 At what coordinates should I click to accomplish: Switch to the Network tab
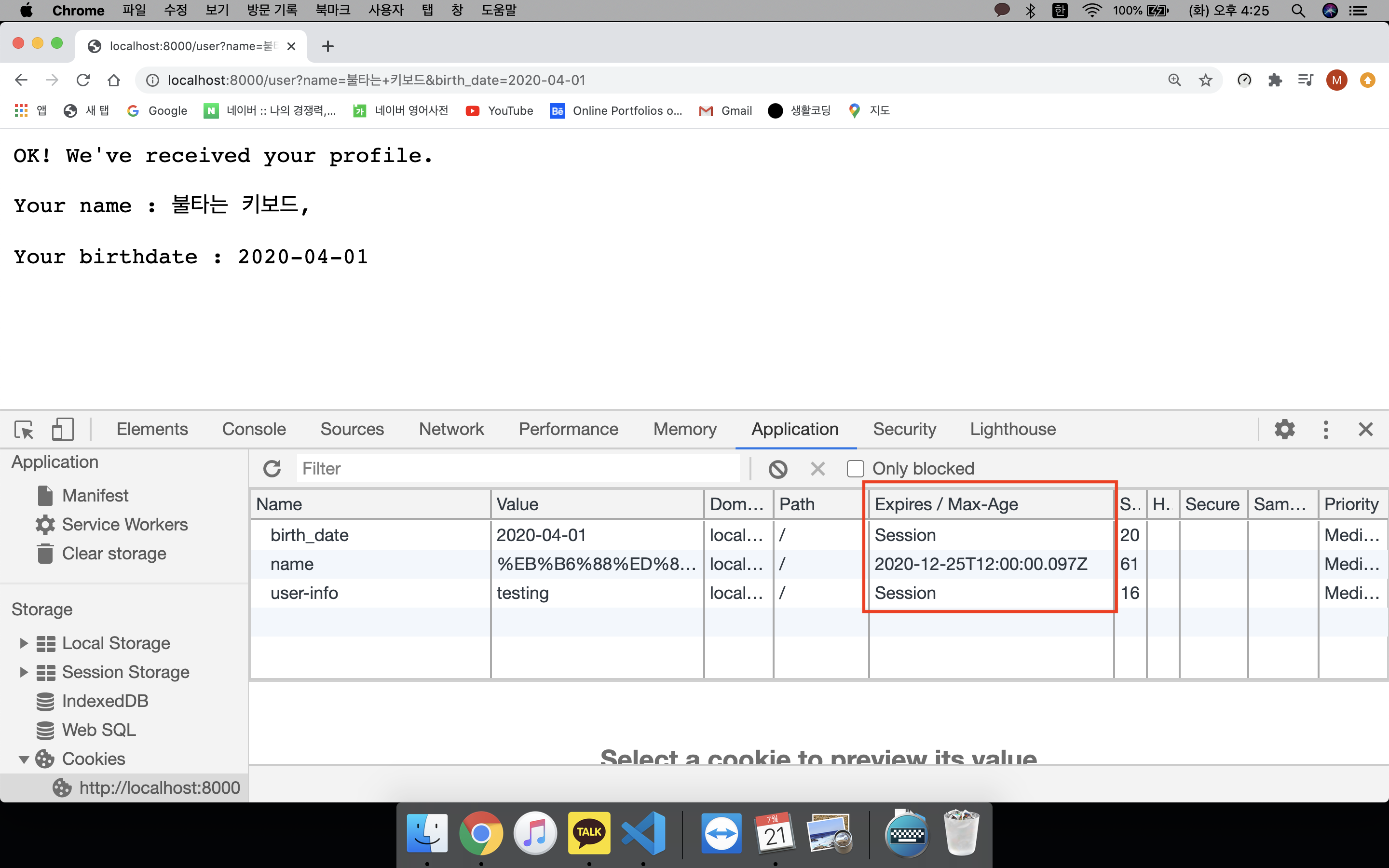coord(451,429)
